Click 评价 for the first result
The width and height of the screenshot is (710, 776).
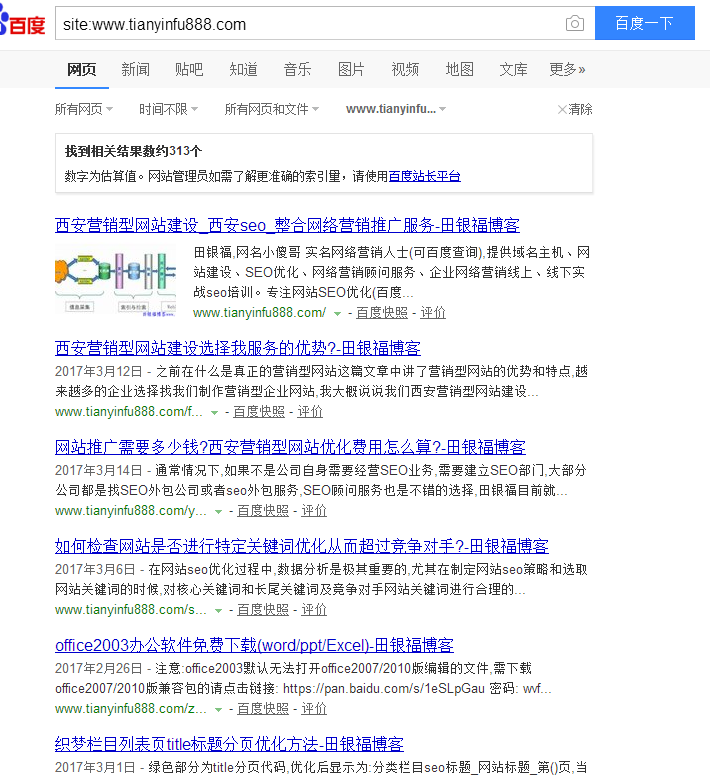point(433,313)
